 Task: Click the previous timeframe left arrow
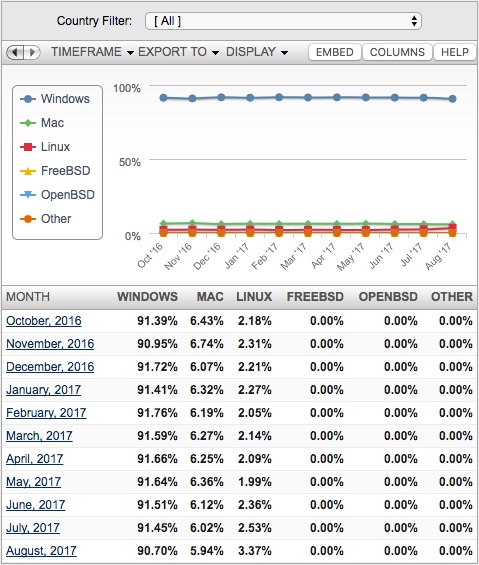pos(15,52)
